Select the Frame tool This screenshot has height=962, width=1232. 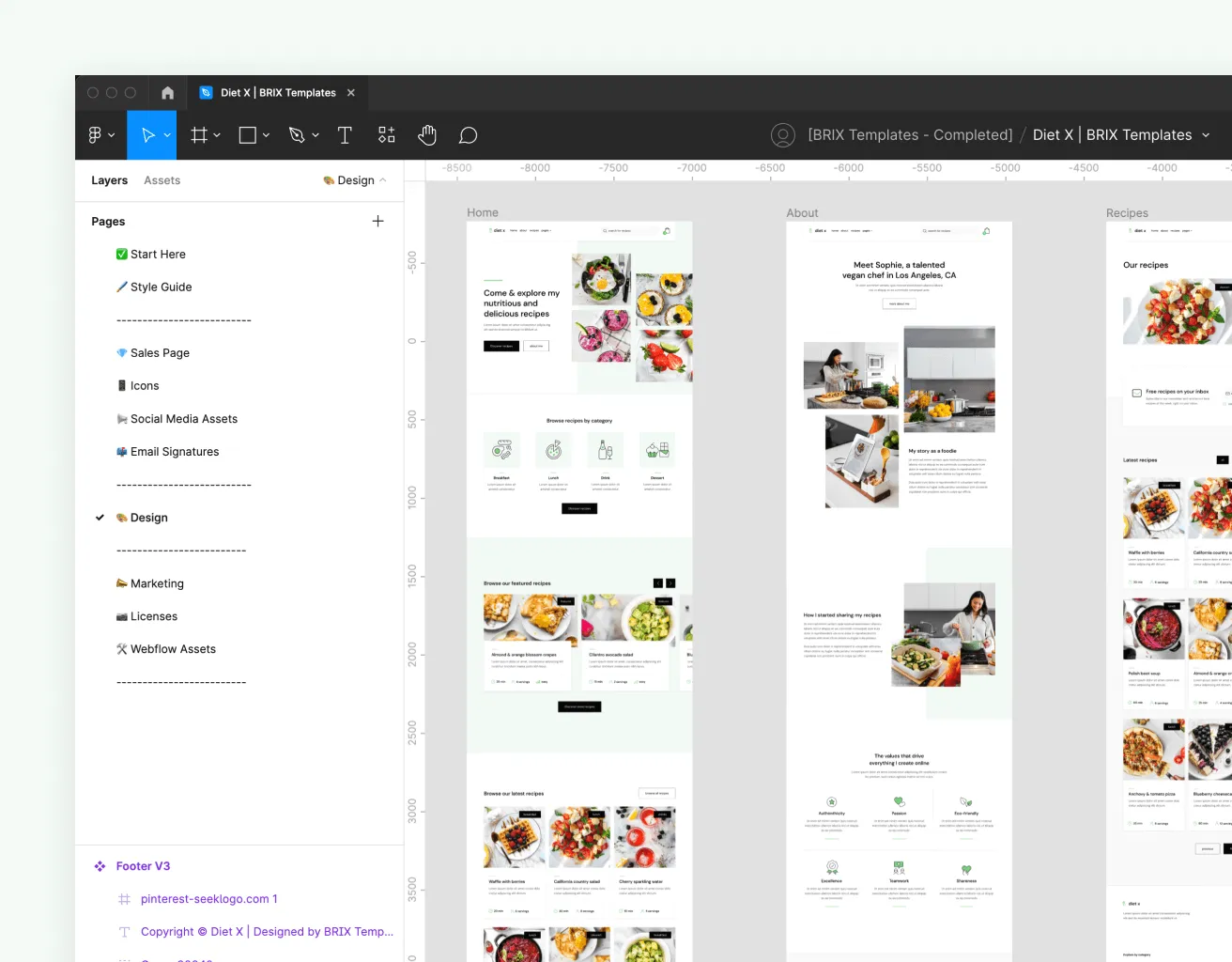[200, 134]
